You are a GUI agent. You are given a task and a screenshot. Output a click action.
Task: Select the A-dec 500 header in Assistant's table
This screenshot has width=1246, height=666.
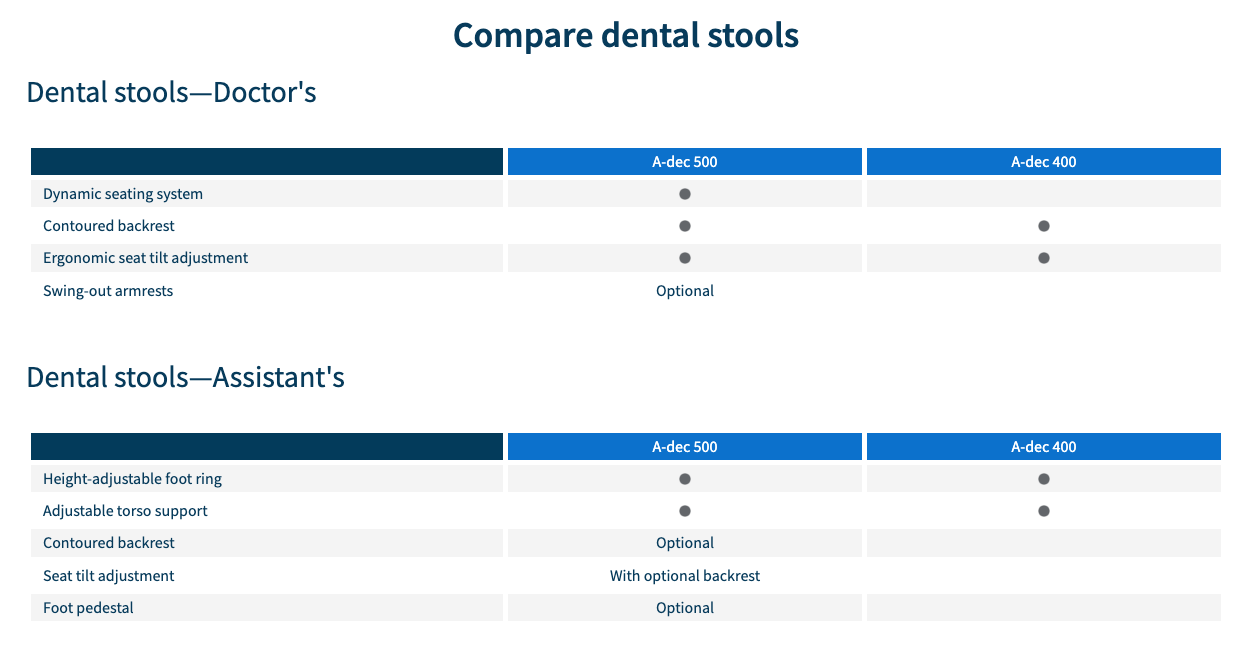pos(685,447)
